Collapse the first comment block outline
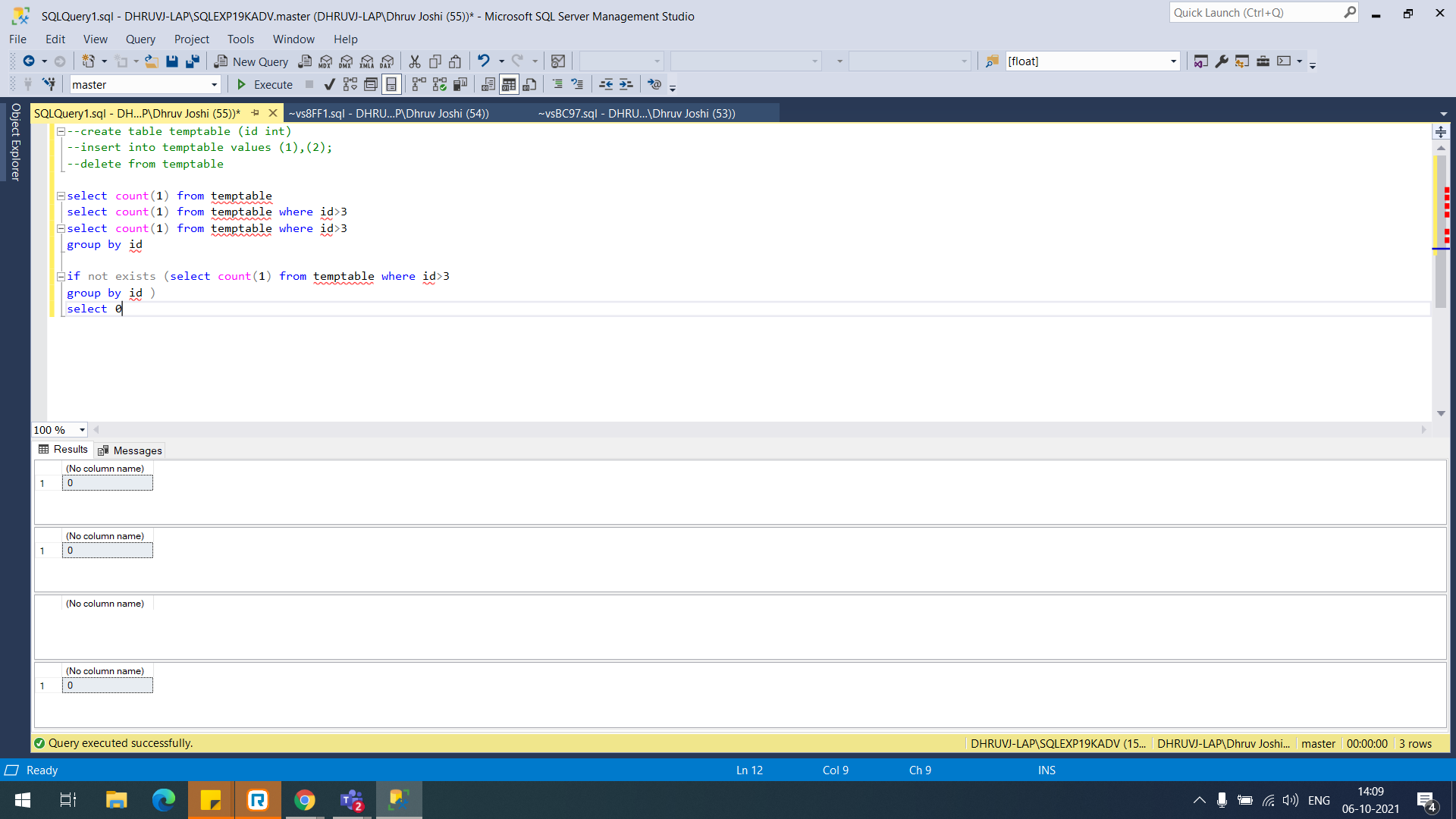The height and width of the screenshot is (819, 1456). pyautogui.click(x=61, y=131)
